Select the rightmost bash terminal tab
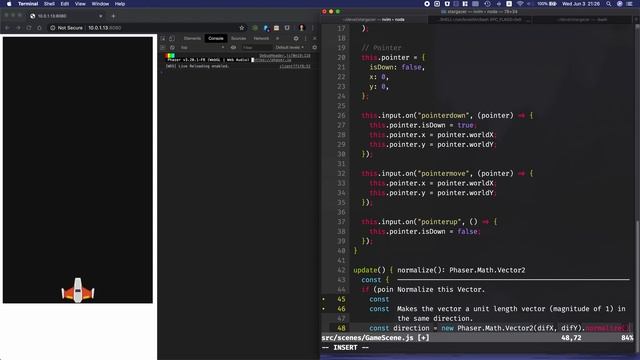This screenshot has height=360, width=640. click(x=583, y=20)
